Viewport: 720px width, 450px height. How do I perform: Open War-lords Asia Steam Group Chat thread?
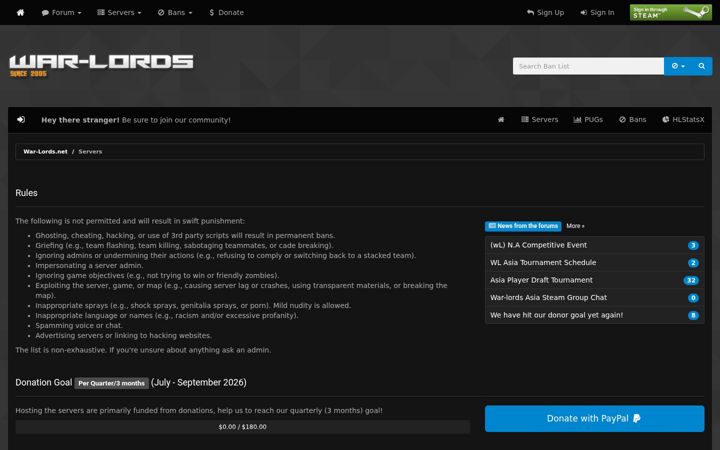548,298
